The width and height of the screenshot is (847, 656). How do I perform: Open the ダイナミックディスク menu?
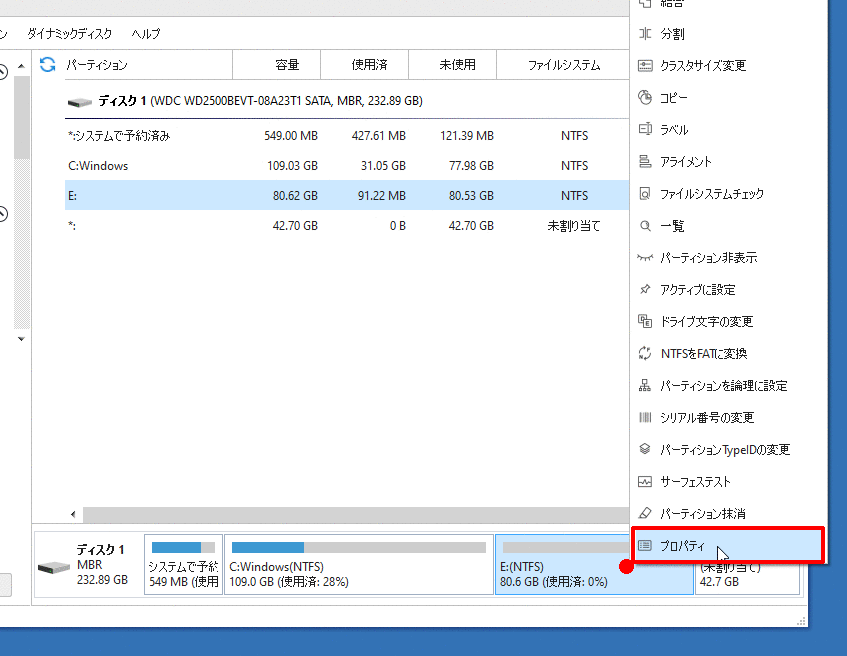coord(69,33)
